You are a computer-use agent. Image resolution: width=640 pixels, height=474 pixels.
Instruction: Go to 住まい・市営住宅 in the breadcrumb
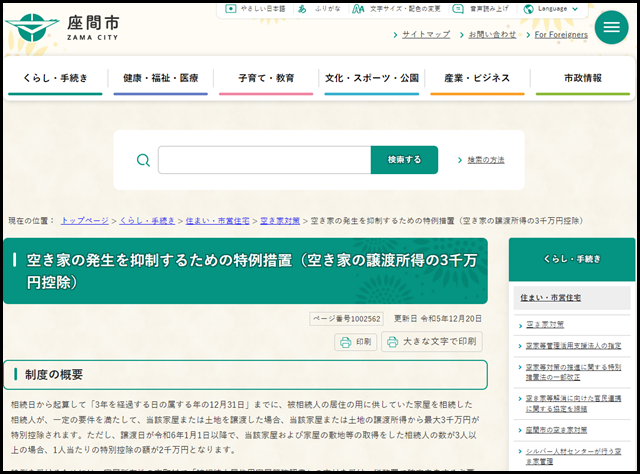pyautogui.click(x=218, y=221)
